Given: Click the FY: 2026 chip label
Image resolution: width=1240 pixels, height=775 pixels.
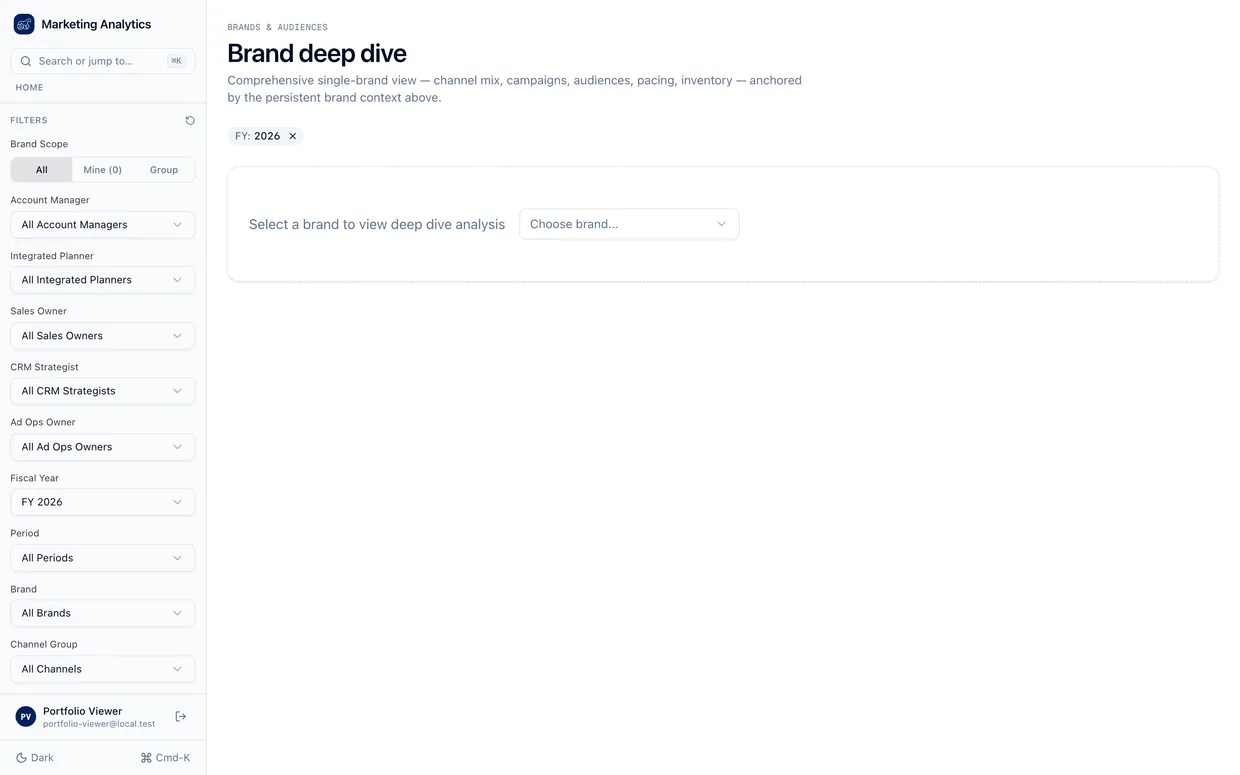Looking at the screenshot, I should (x=258, y=136).
